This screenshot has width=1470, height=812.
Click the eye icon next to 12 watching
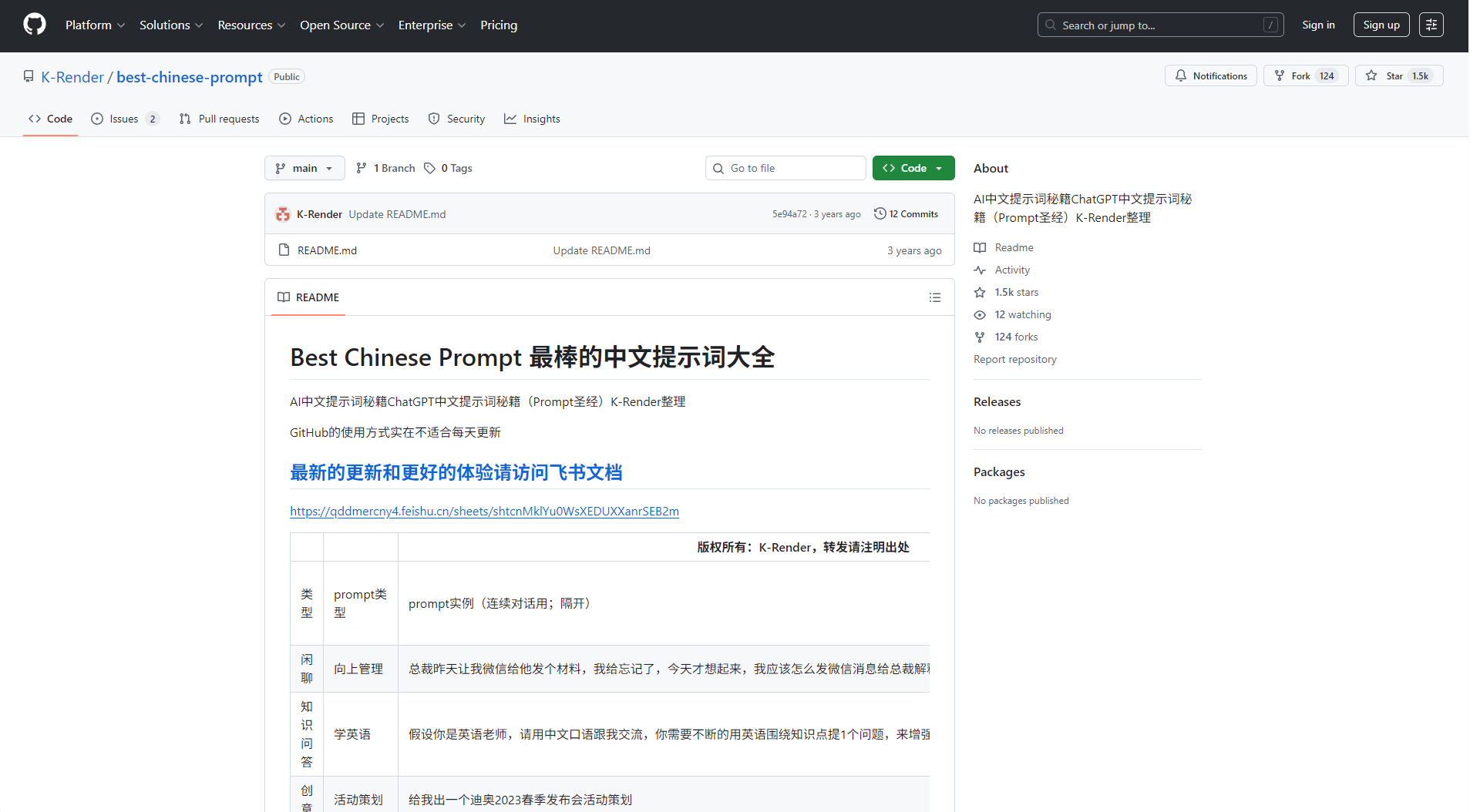click(979, 314)
